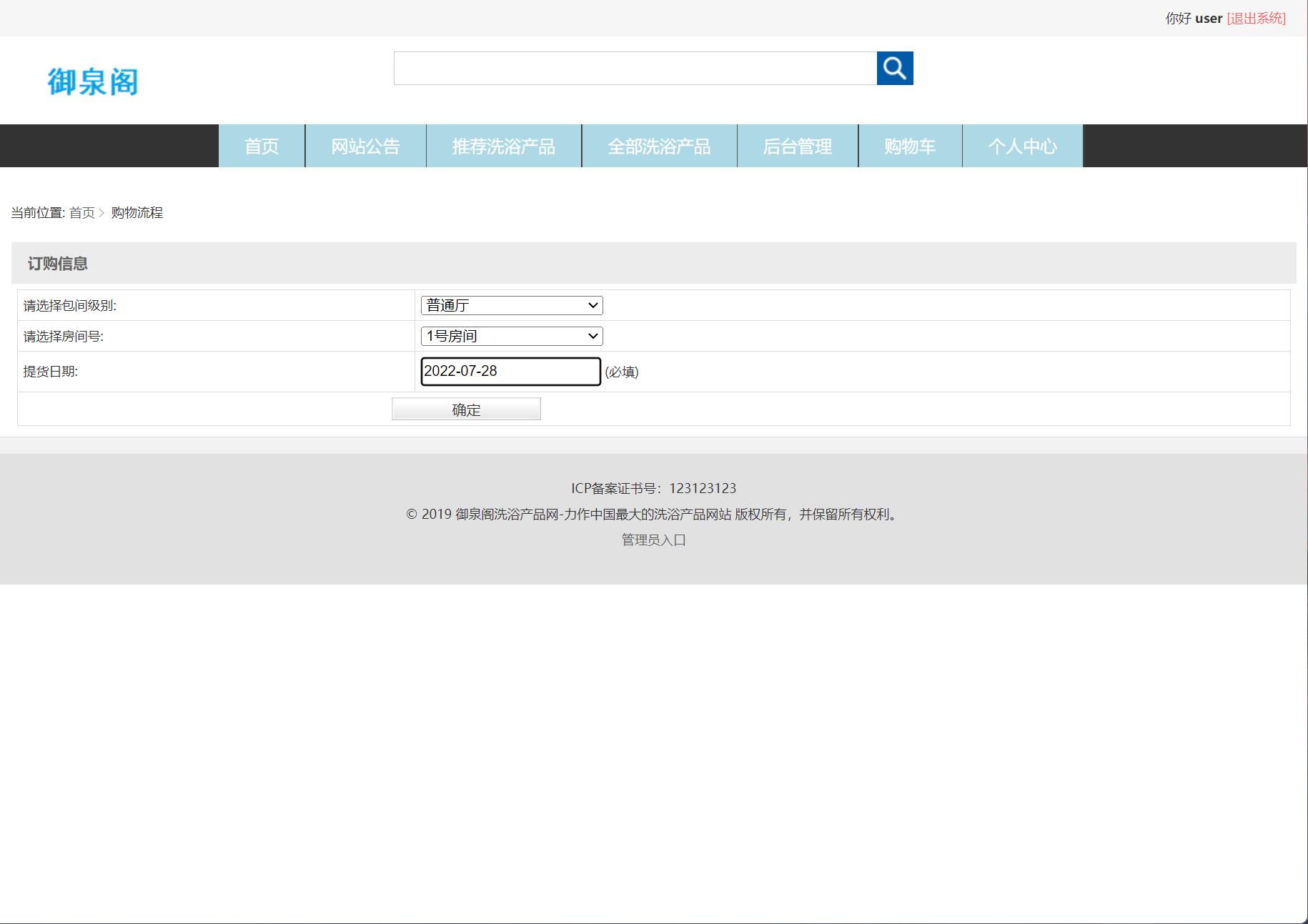
Task: View the 购物车 page
Action: tap(910, 146)
